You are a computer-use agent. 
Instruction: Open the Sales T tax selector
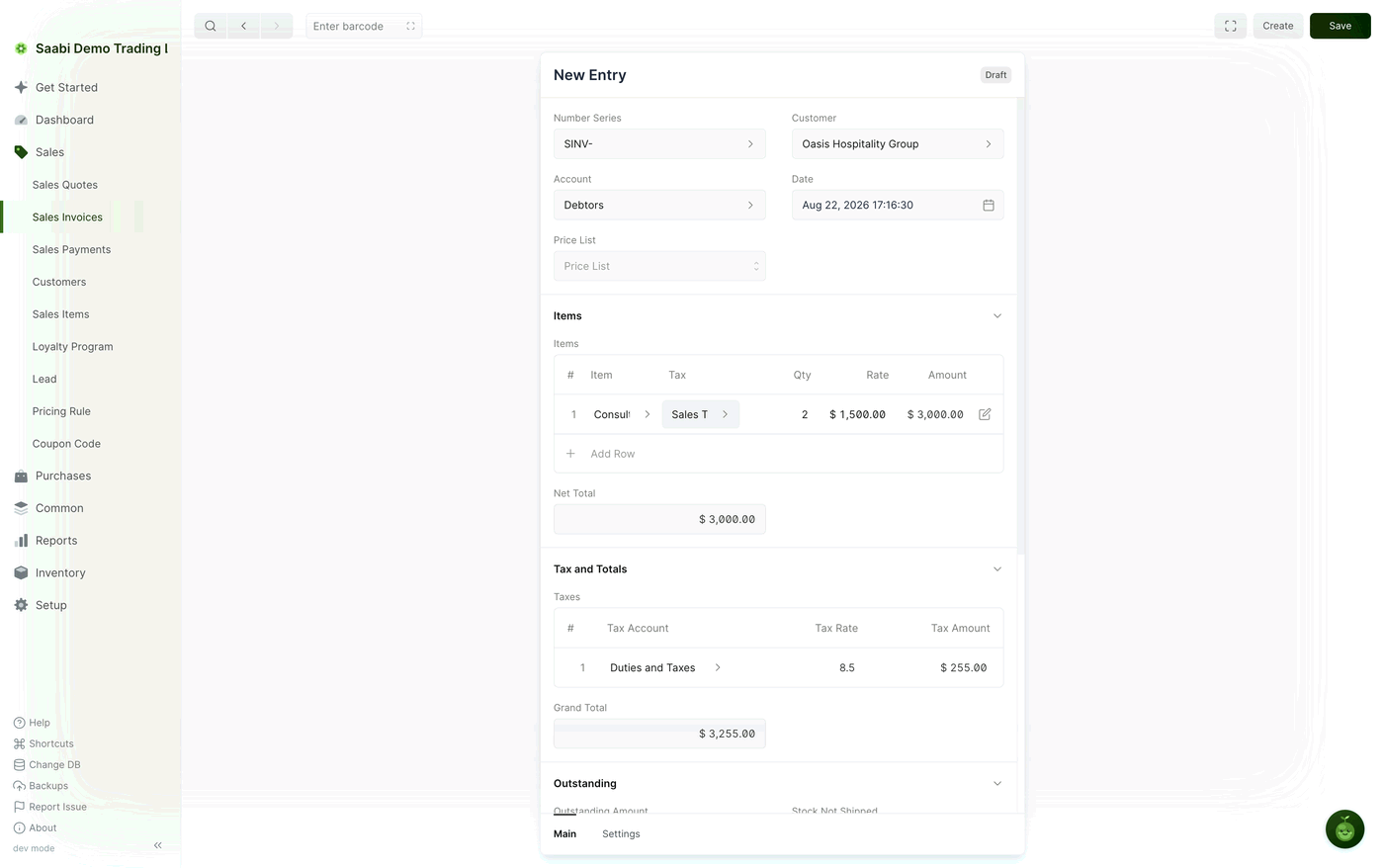pos(700,414)
